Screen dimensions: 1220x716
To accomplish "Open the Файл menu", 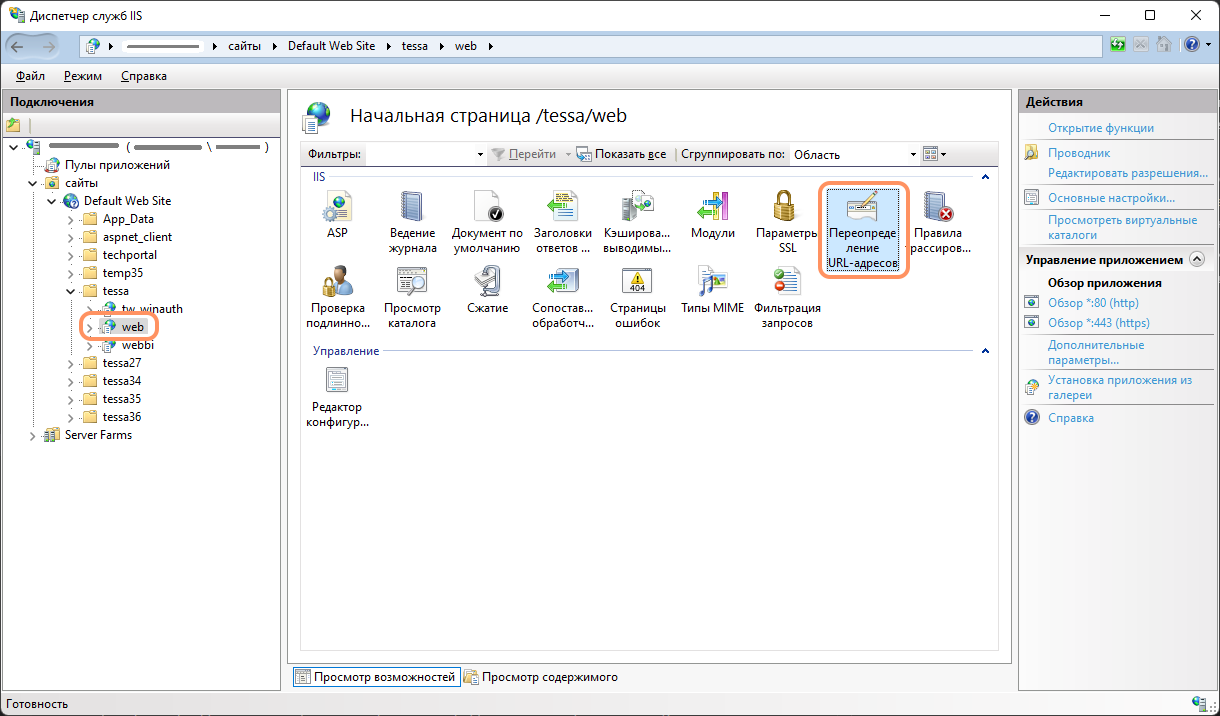I will [x=30, y=76].
